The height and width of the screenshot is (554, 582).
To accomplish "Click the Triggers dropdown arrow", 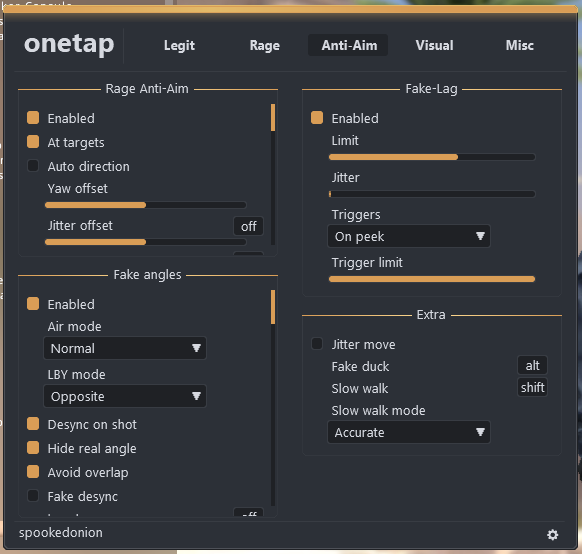I will point(480,236).
